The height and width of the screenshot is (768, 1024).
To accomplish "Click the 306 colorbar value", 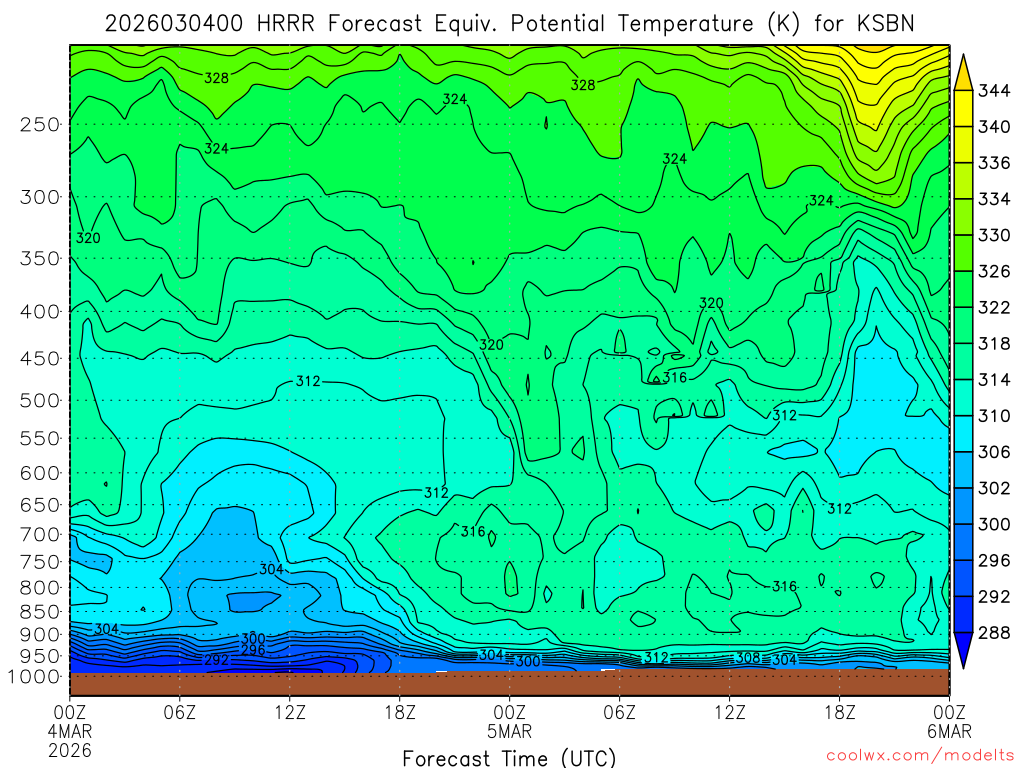I will [994, 452].
